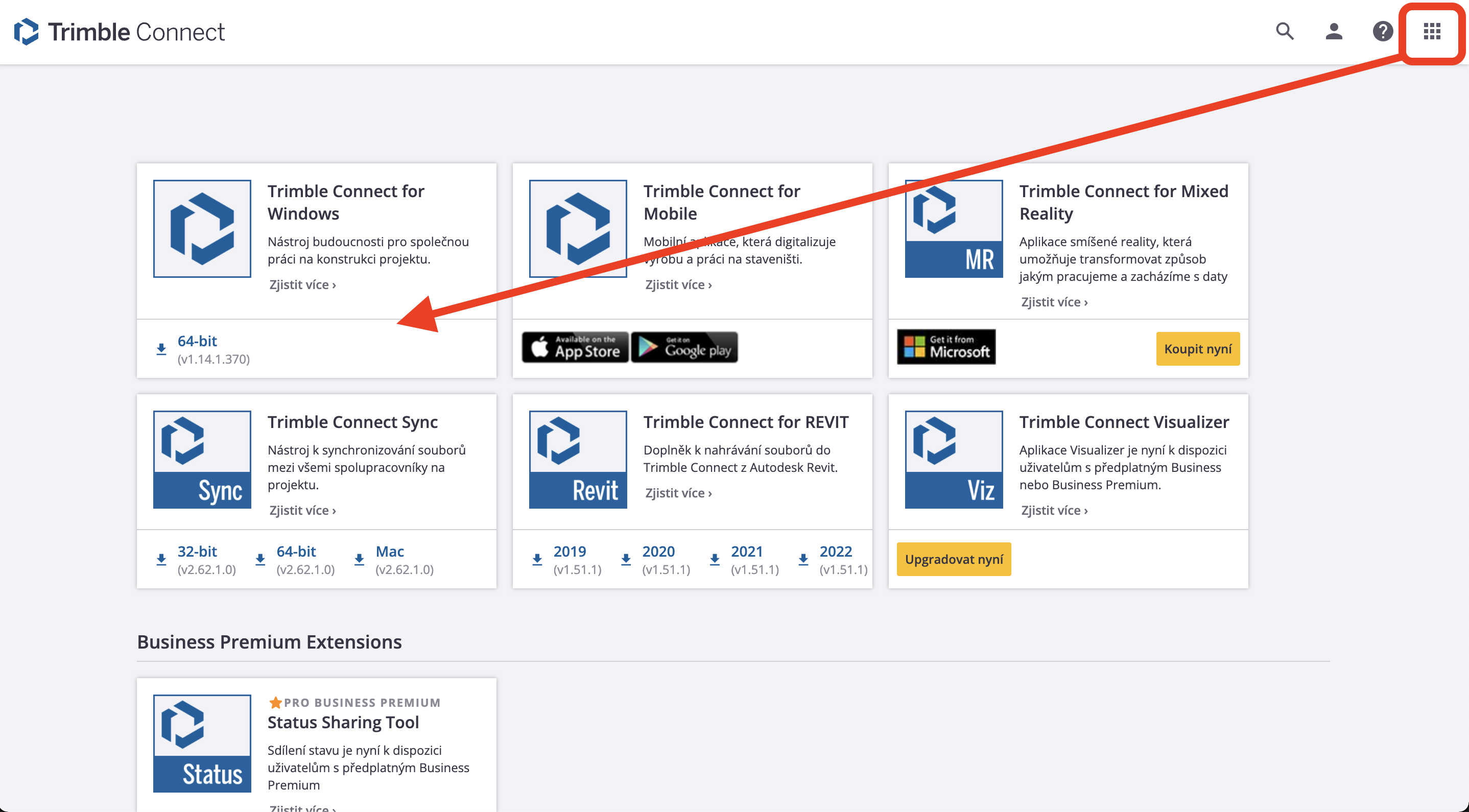Screen dimensions: 1469x812
Task: Open Zjistit více for Windows card
Action: [x=302, y=284]
